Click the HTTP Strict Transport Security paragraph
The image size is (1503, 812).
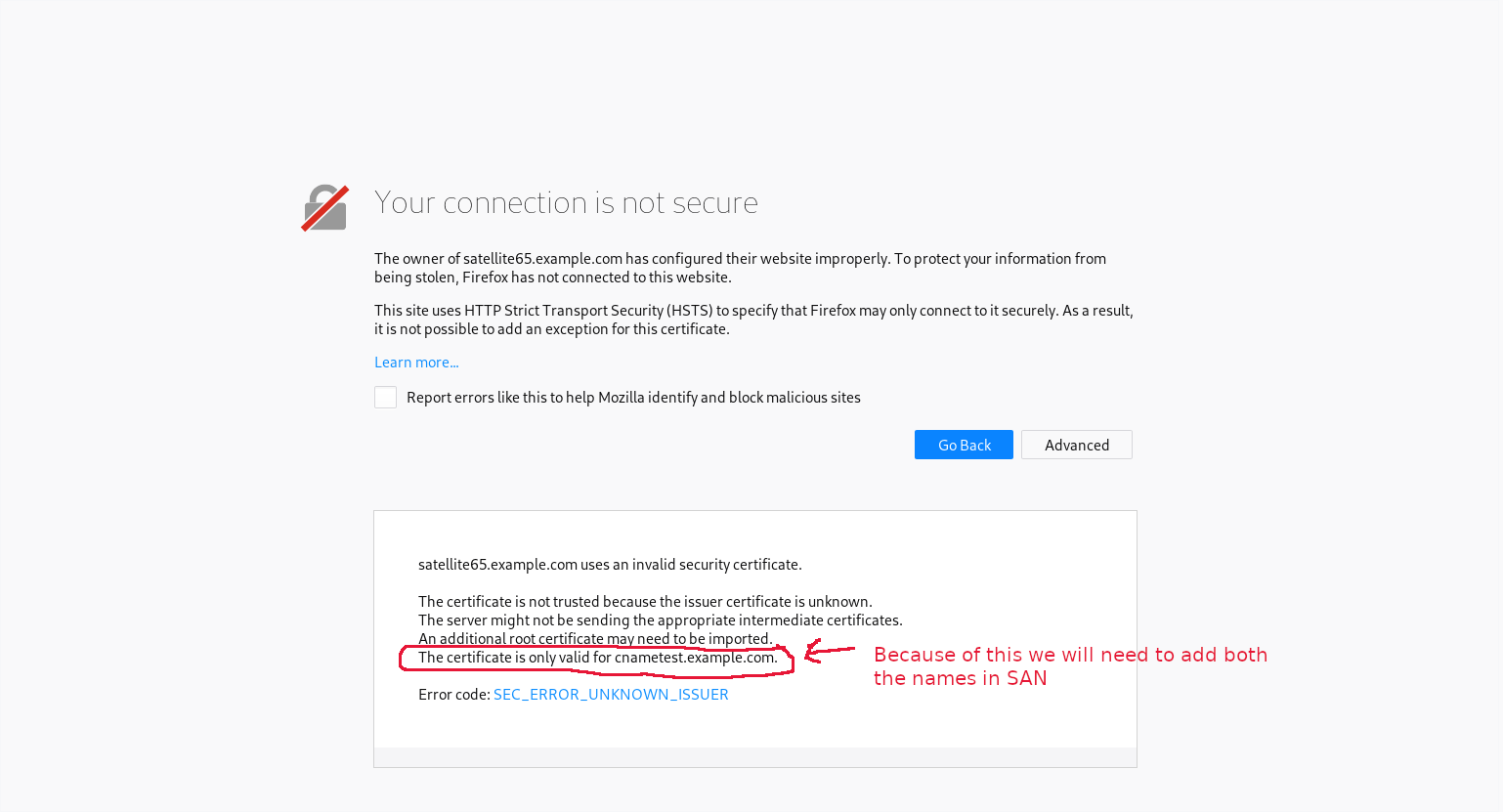753,320
